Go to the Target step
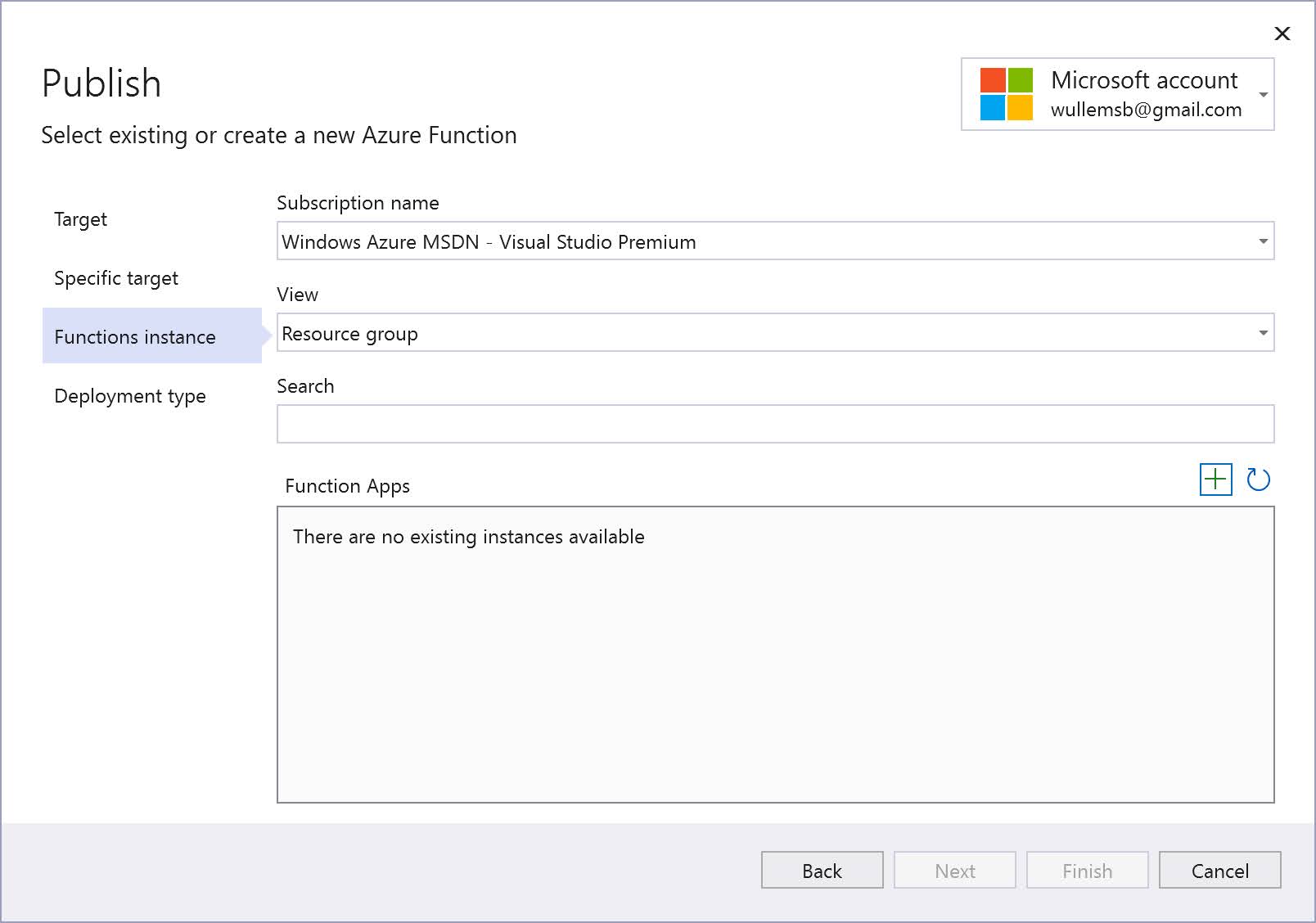 click(x=81, y=219)
